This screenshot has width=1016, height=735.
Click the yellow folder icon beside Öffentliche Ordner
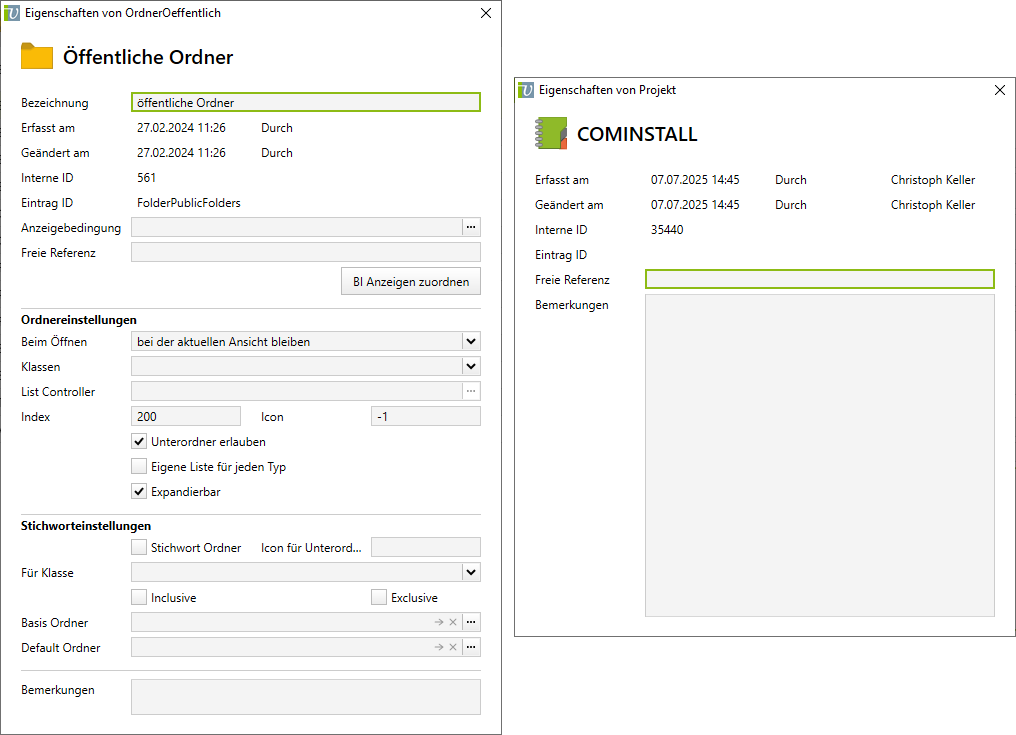pyautogui.click(x=37, y=57)
